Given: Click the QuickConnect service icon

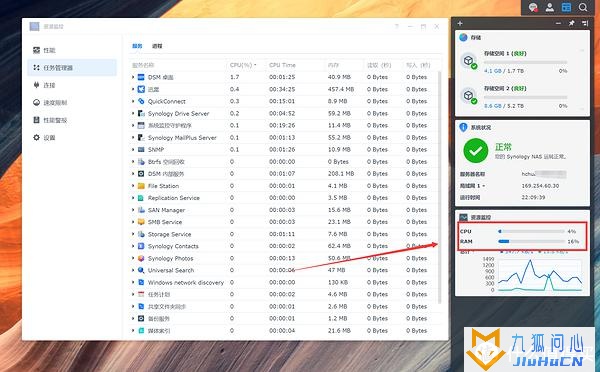Looking at the screenshot, I should coord(141,101).
